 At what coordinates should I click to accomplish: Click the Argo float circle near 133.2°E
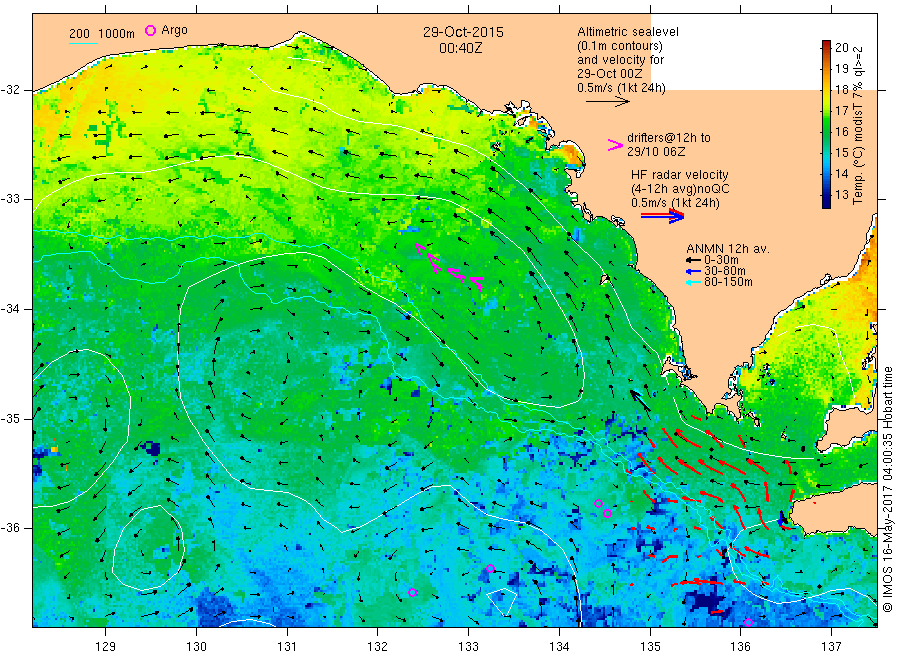click(x=490, y=569)
